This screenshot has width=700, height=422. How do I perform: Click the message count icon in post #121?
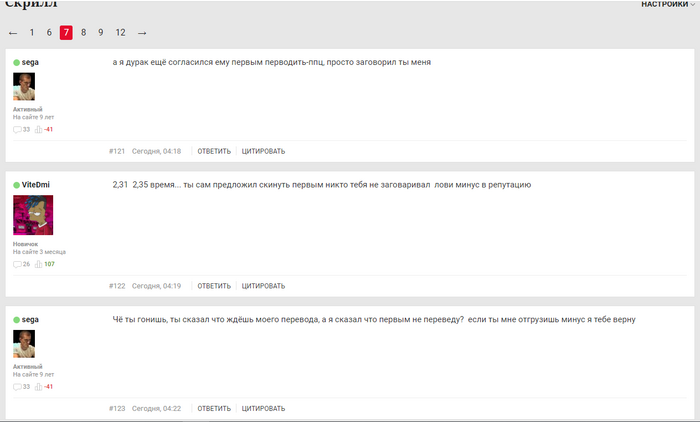click(x=17, y=129)
